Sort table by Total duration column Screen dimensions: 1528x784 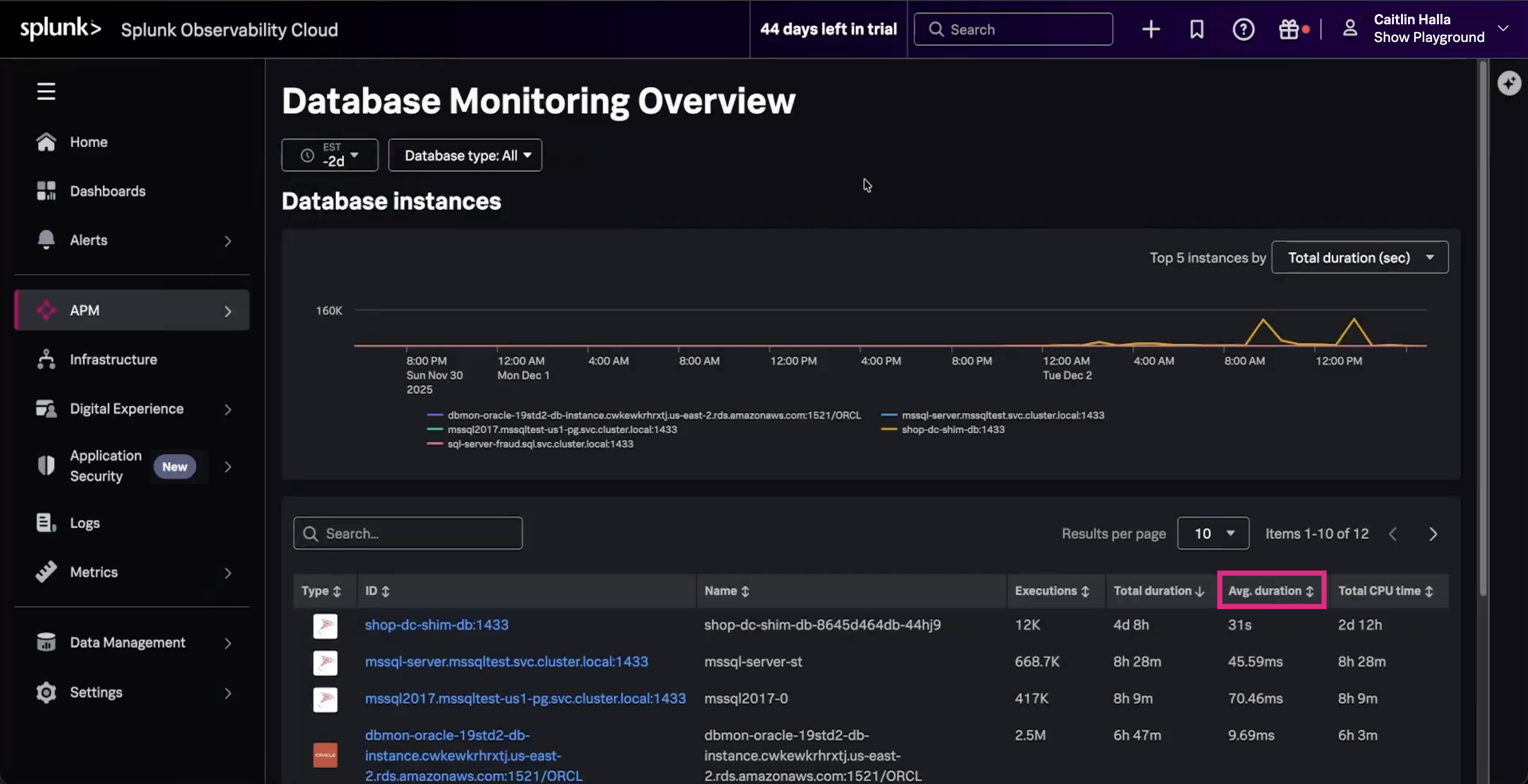click(1159, 591)
